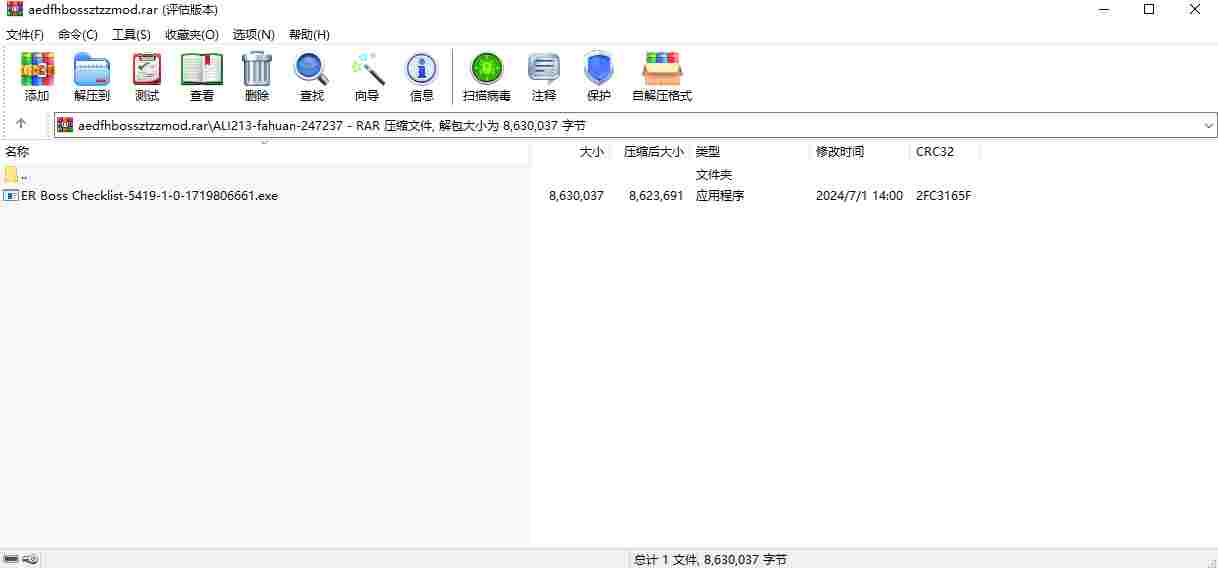
Task: Open the Commands (命令) menu
Action: click(x=78, y=34)
